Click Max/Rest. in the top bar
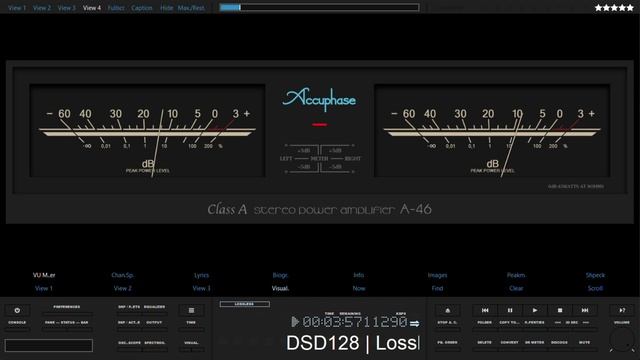This screenshot has height=360, width=640. (x=191, y=8)
